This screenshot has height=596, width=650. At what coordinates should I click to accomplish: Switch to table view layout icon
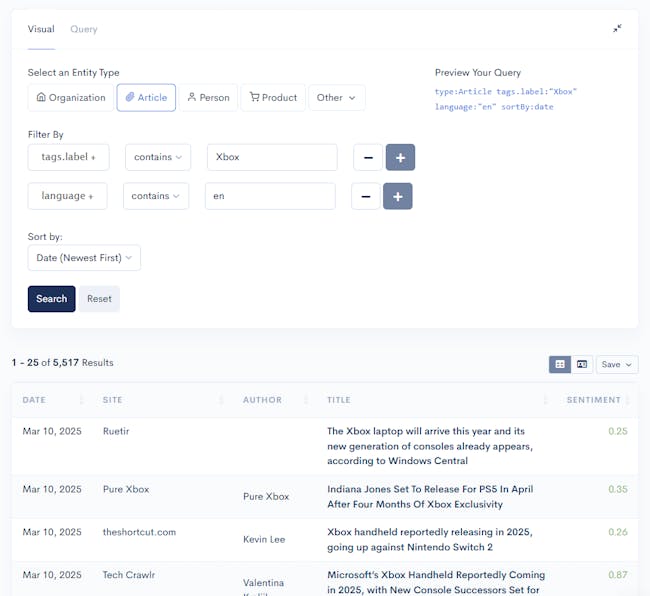point(560,365)
